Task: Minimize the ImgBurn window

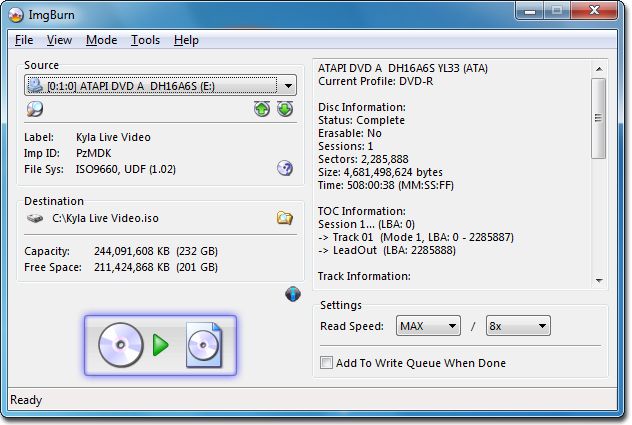Action: (x=530, y=11)
